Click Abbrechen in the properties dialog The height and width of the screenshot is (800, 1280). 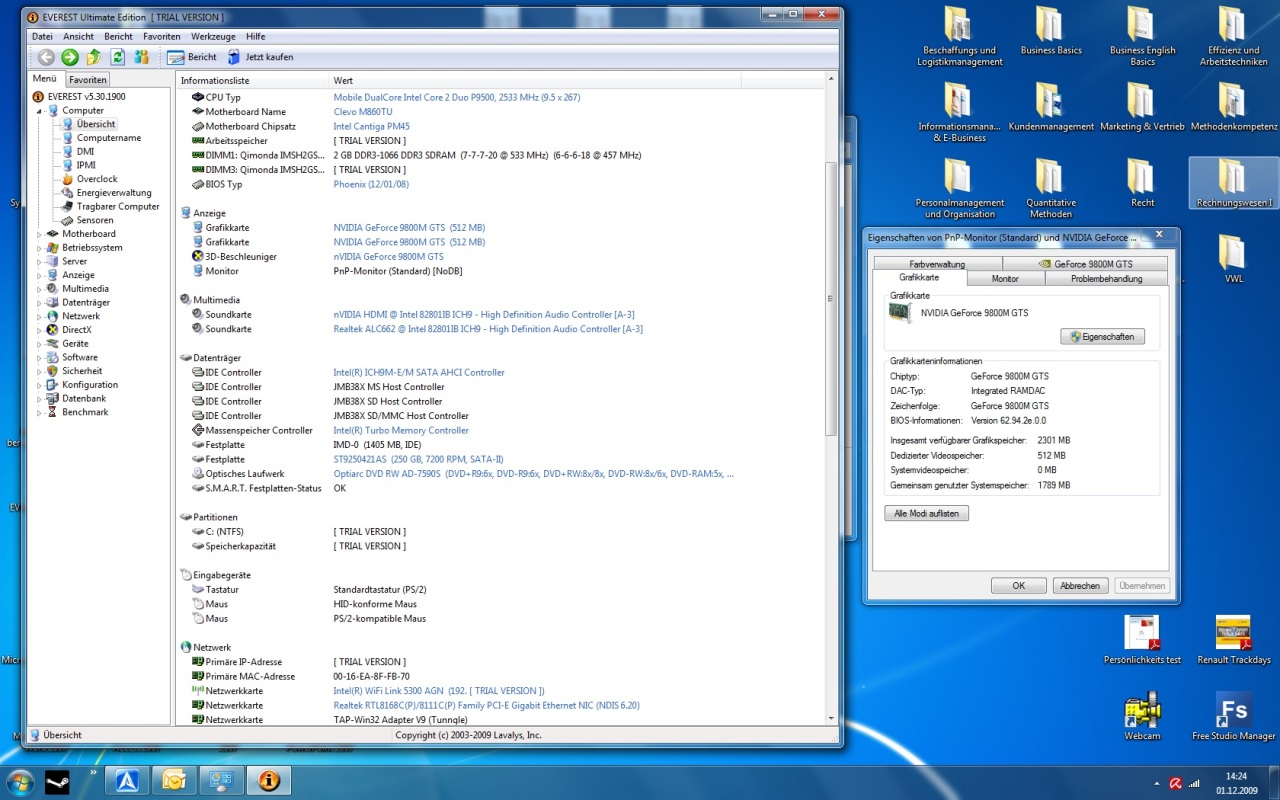1080,586
